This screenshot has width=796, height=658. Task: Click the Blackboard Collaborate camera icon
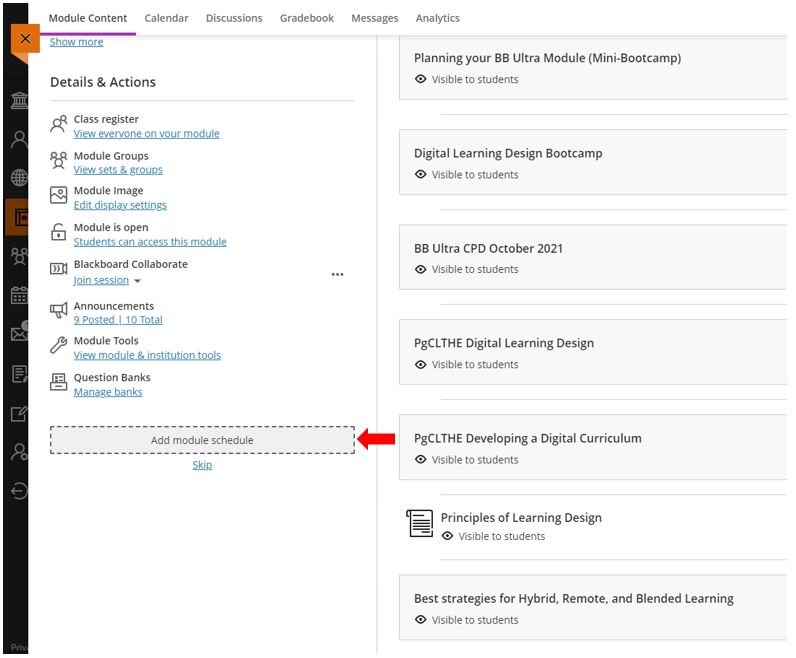pos(58,269)
